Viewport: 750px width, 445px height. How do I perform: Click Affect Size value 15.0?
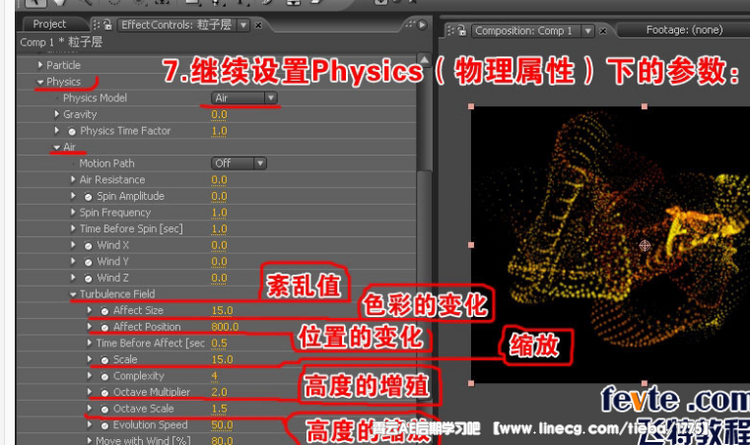click(222, 311)
